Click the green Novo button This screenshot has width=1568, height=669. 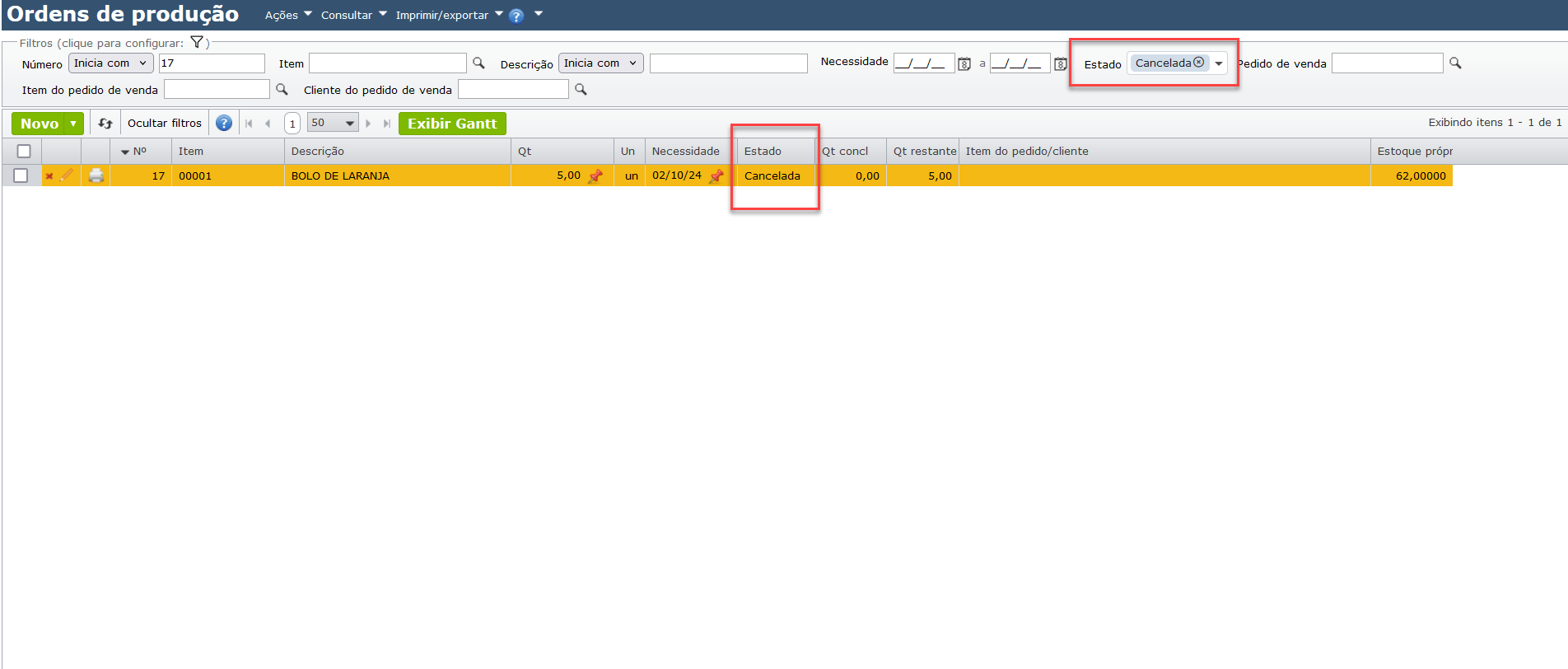tap(40, 124)
